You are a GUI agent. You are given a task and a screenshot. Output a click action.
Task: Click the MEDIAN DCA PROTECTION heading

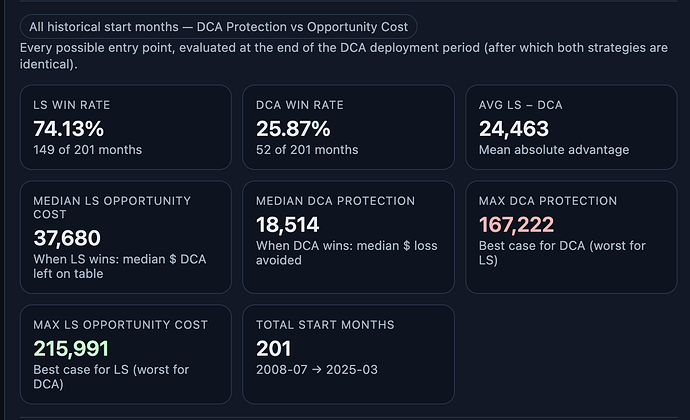point(337,201)
